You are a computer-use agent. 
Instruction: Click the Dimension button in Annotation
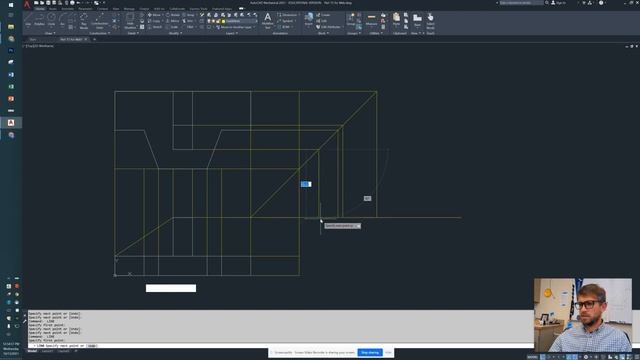(287, 15)
